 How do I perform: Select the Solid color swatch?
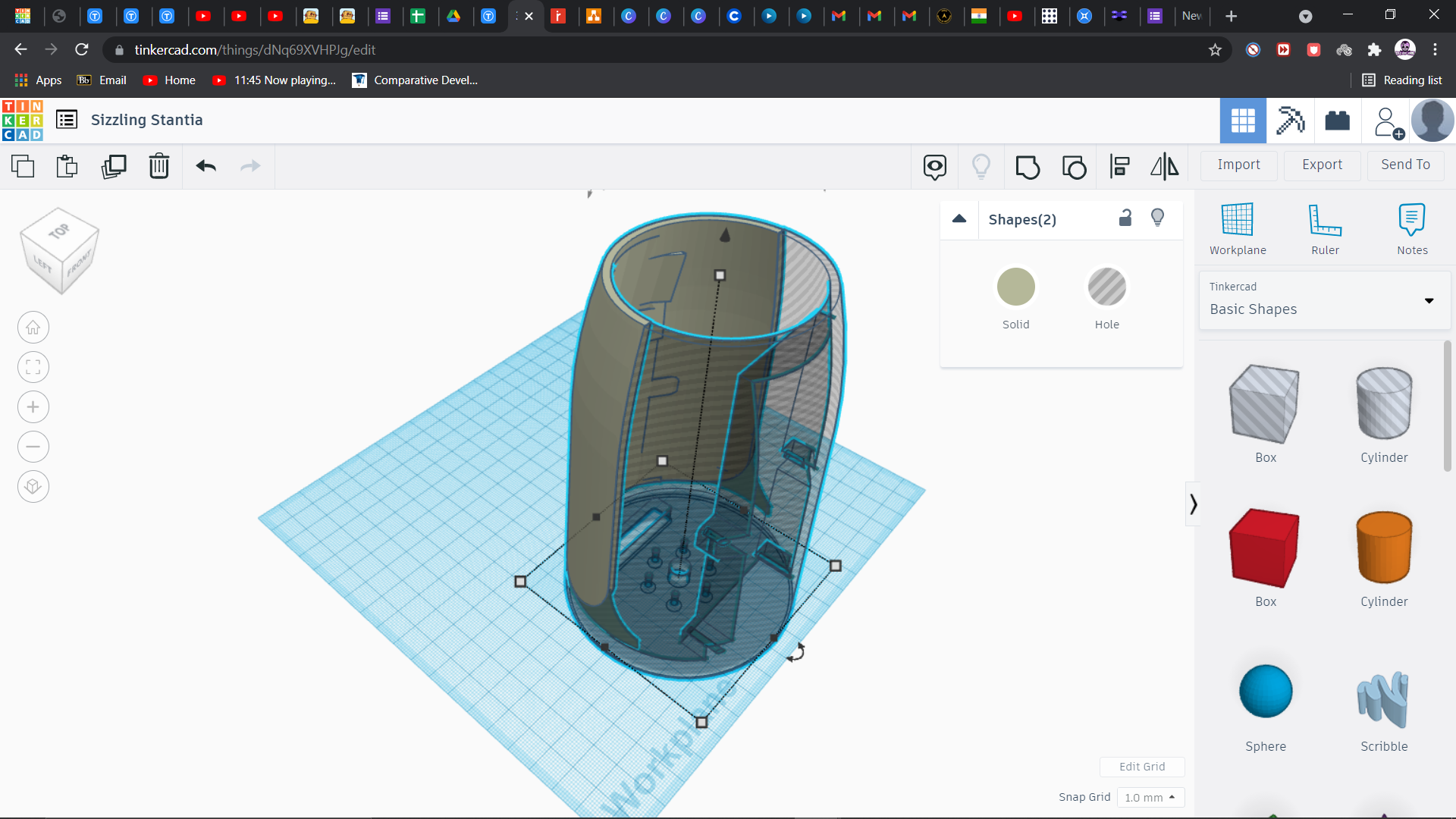[x=1015, y=287]
